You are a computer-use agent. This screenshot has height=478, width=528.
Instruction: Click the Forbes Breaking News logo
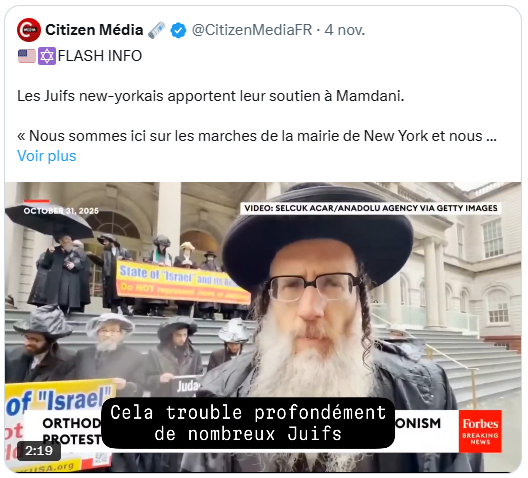[x=480, y=431]
